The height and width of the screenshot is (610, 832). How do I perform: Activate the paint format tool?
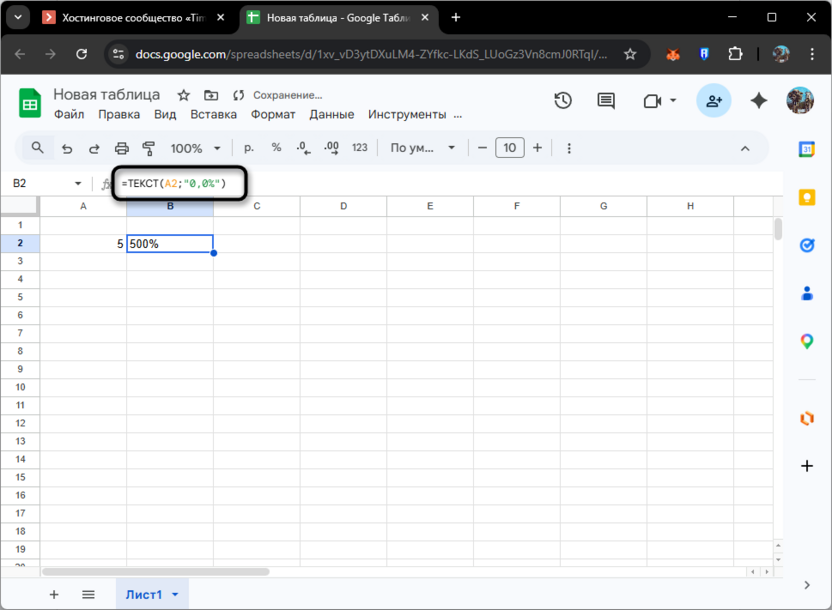(149, 149)
